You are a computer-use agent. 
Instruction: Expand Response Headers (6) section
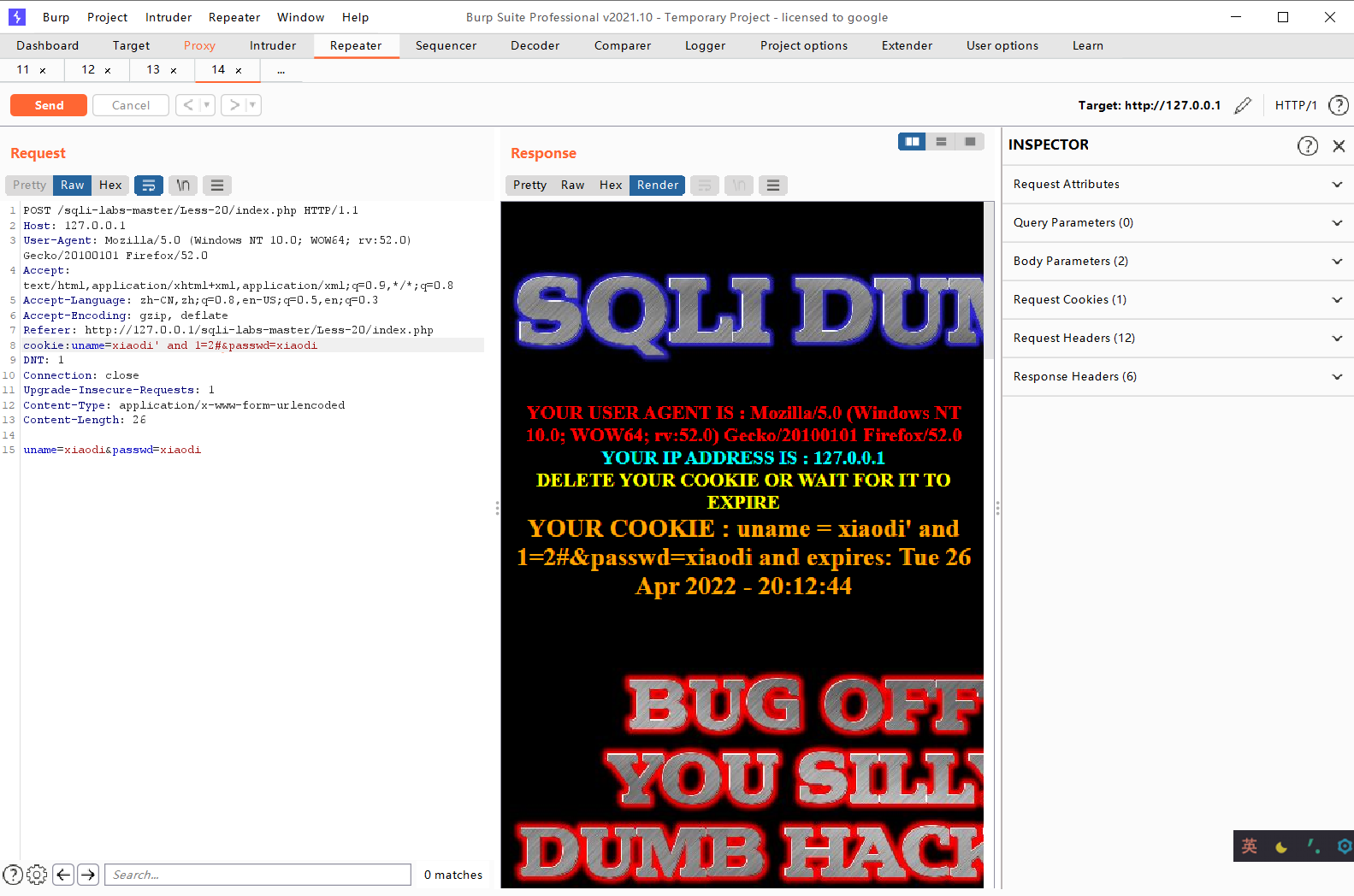click(1178, 377)
